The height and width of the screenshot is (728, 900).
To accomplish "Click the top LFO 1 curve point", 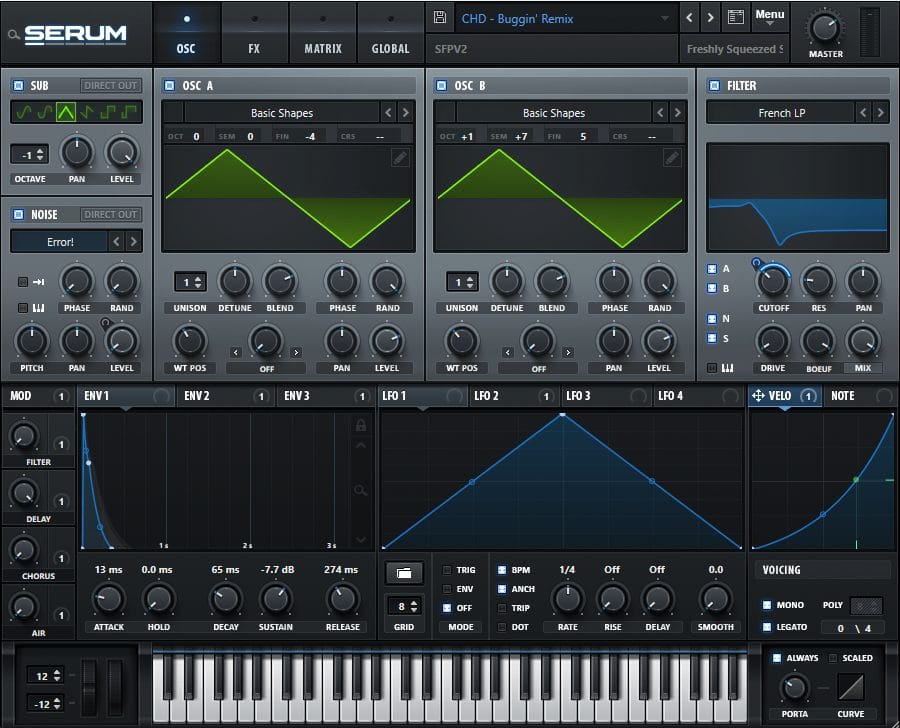I will [562, 414].
